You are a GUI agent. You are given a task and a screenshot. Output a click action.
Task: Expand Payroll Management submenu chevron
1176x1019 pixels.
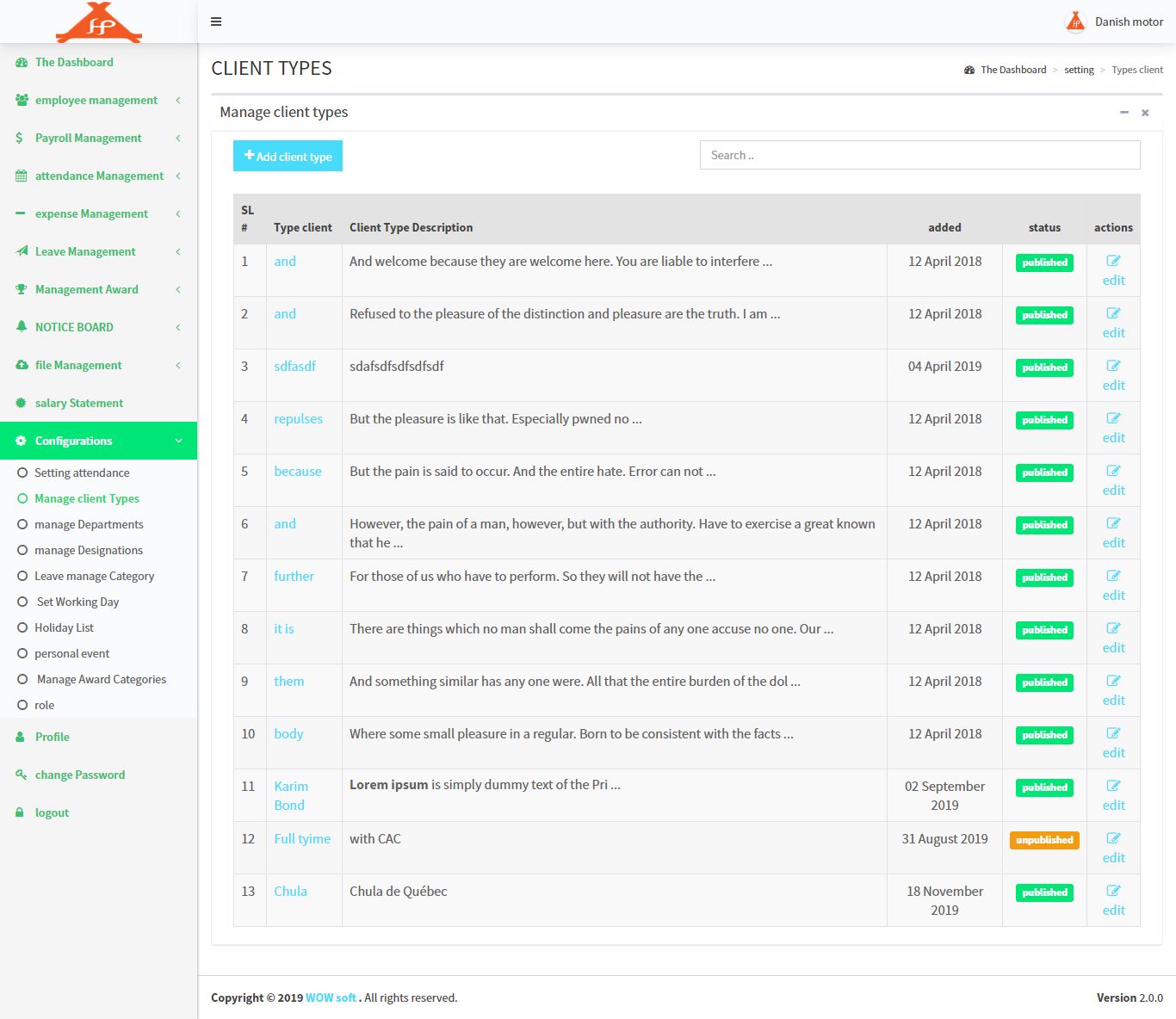[x=178, y=138]
